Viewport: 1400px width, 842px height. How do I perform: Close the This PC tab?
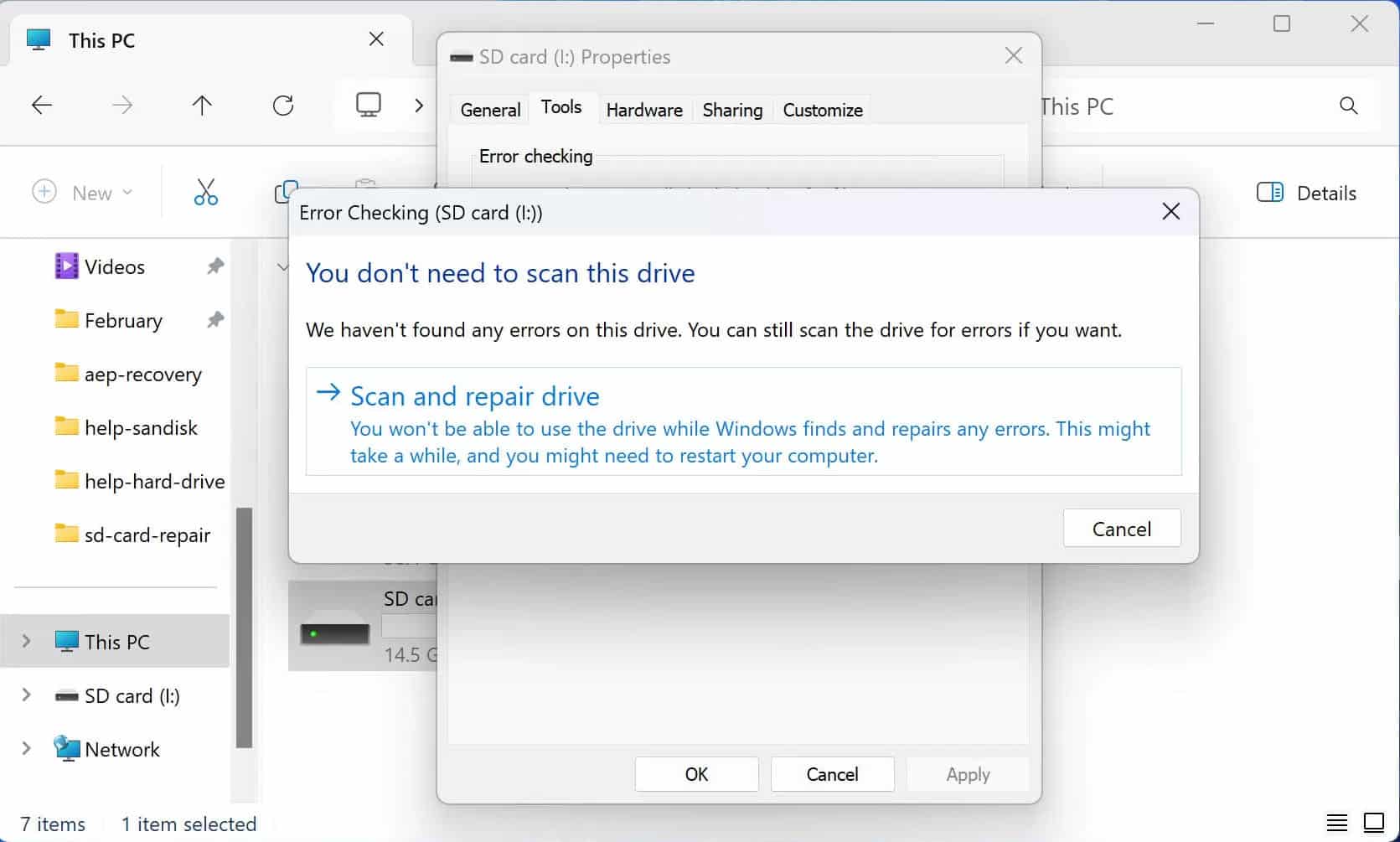(376, 39)
